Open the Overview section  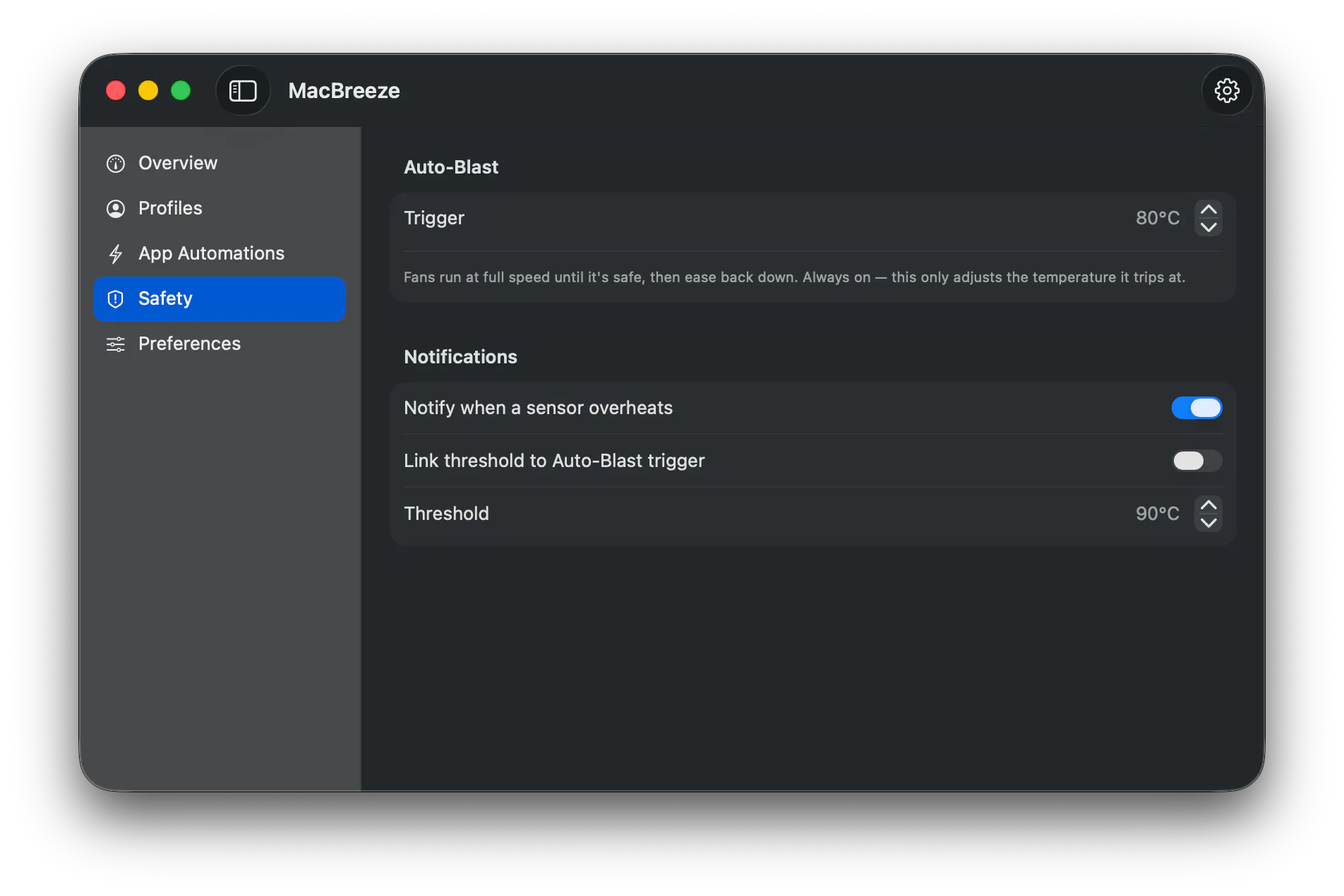click(220, 164)
